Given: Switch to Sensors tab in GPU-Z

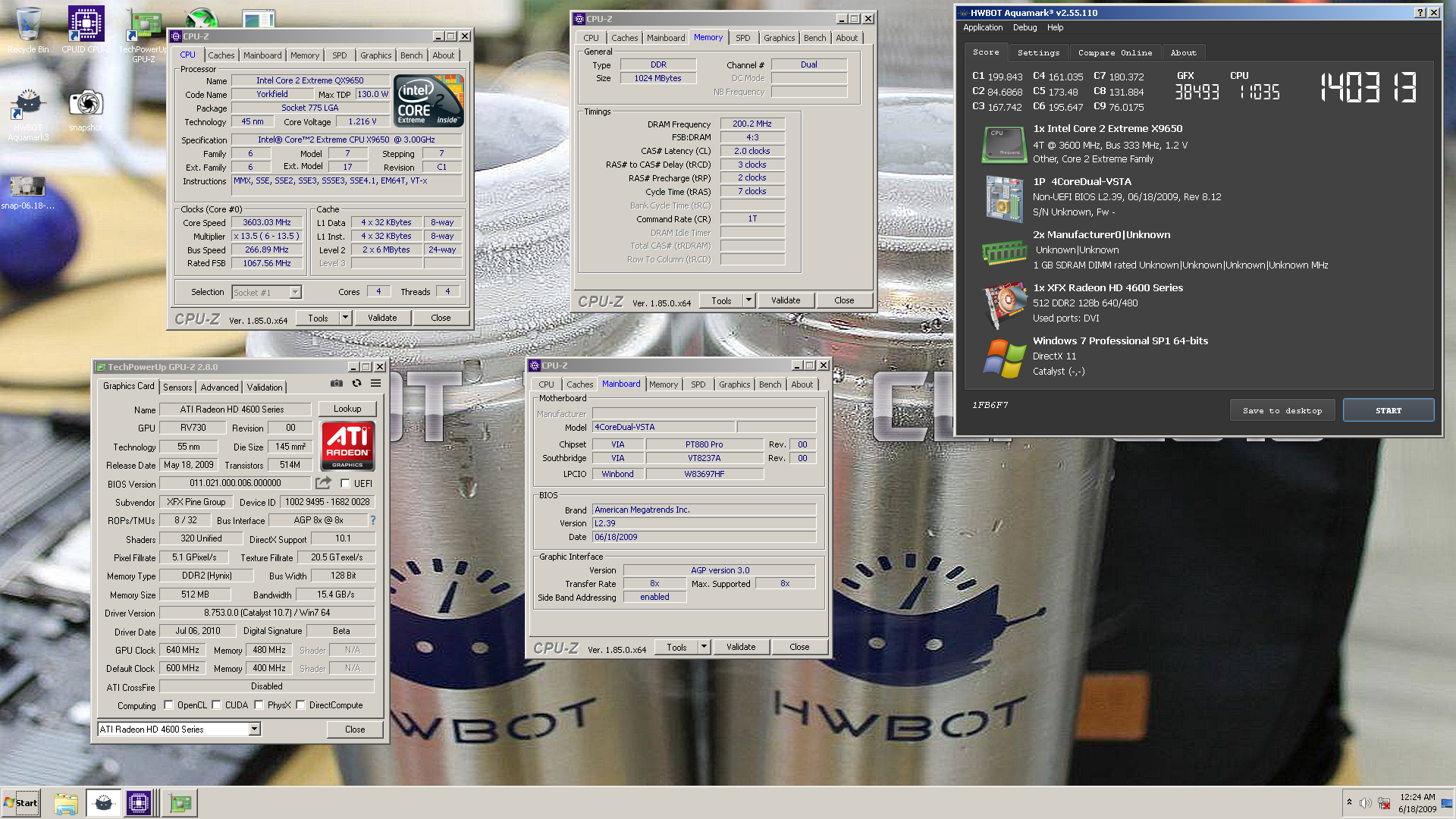Looking at the screenshot, I should coord(177,387).
